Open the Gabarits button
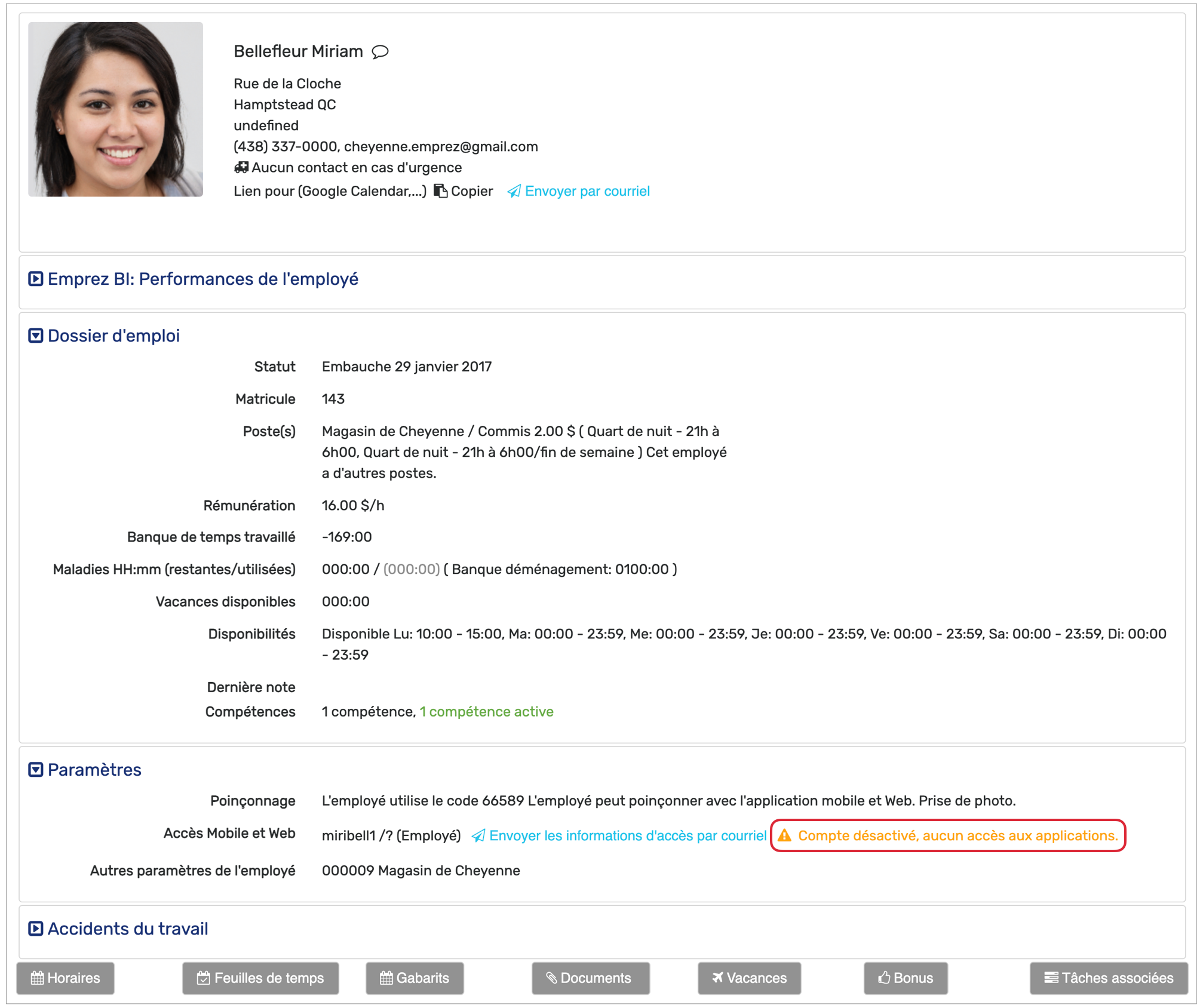 click(415, 978)
